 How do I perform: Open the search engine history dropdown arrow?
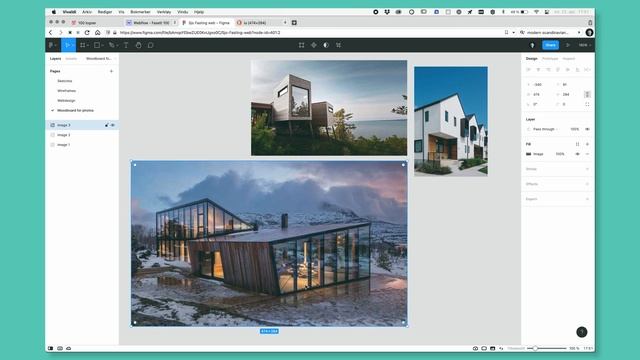tap(579, 32)
